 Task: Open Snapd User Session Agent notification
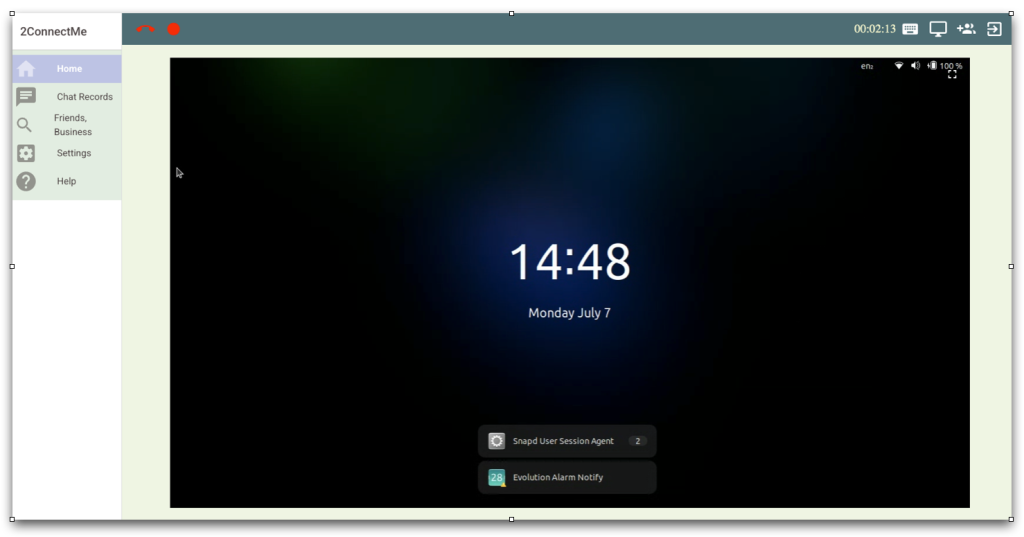(x=567, y=441)
